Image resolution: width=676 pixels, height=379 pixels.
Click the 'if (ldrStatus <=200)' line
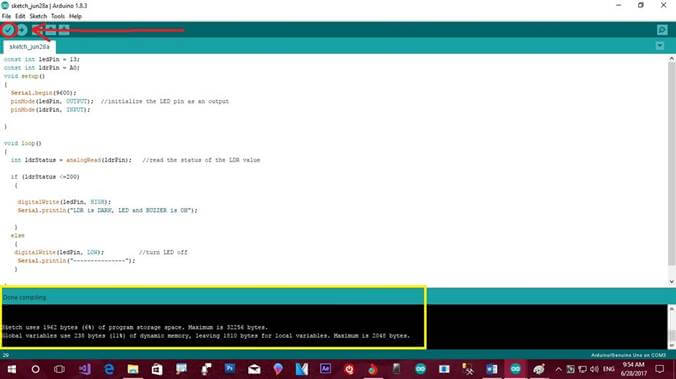coord(45,177)
